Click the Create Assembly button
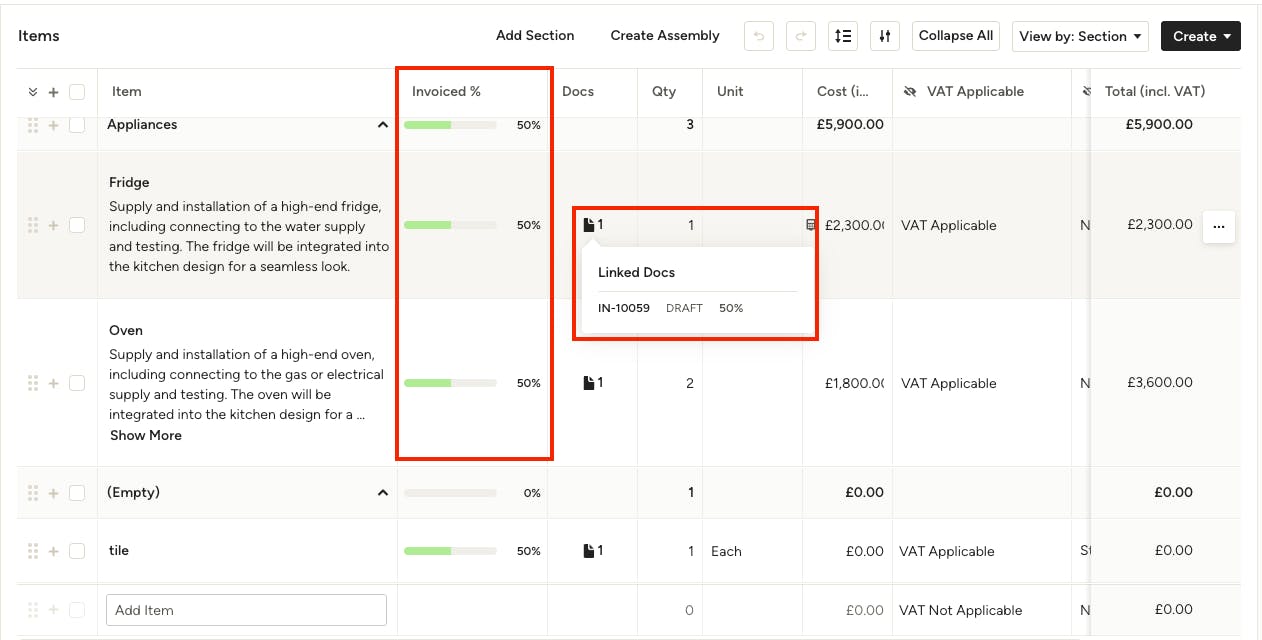Viewport: 1262px width, 640px height. pos(665,36)
